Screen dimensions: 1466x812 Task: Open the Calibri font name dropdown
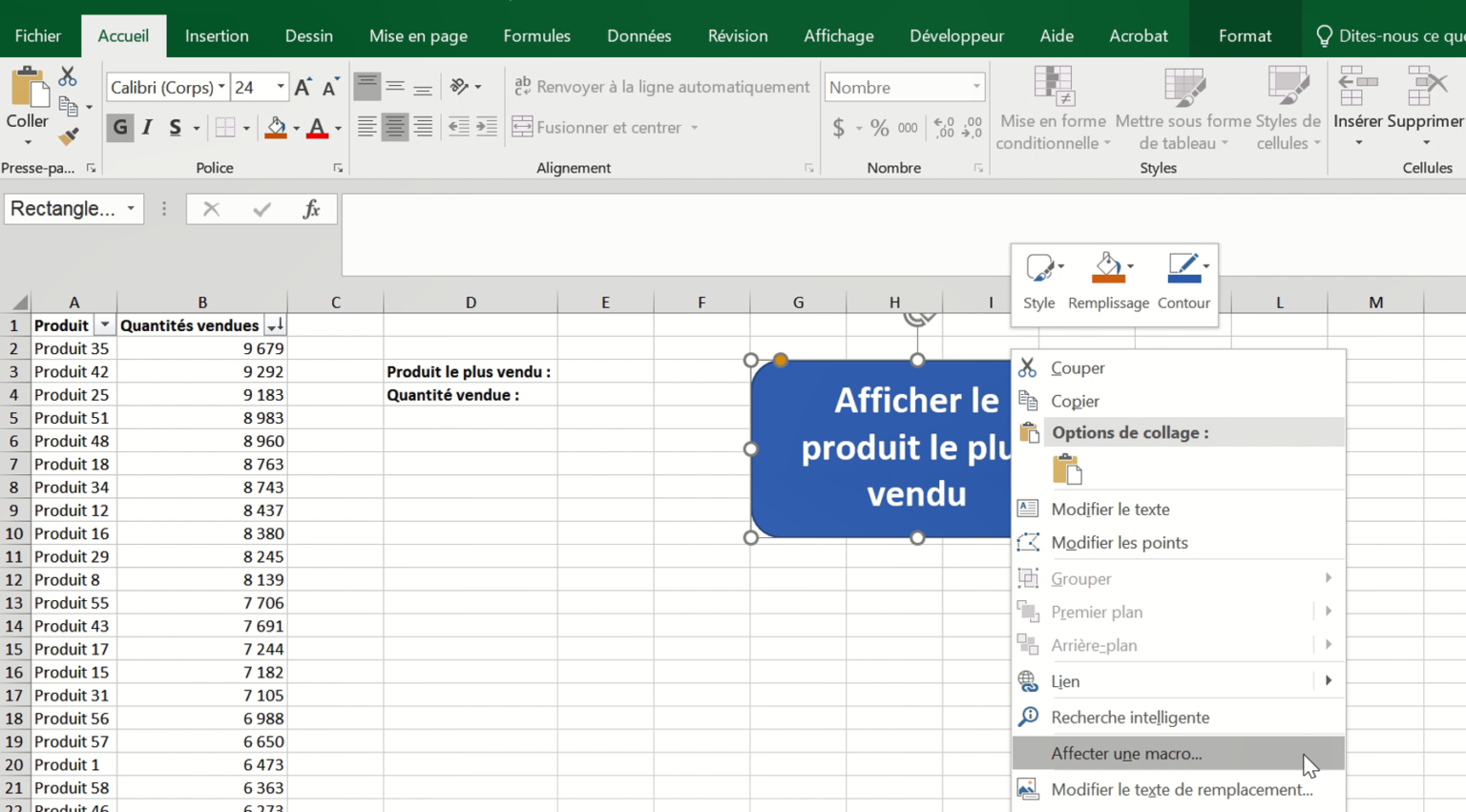221,88
